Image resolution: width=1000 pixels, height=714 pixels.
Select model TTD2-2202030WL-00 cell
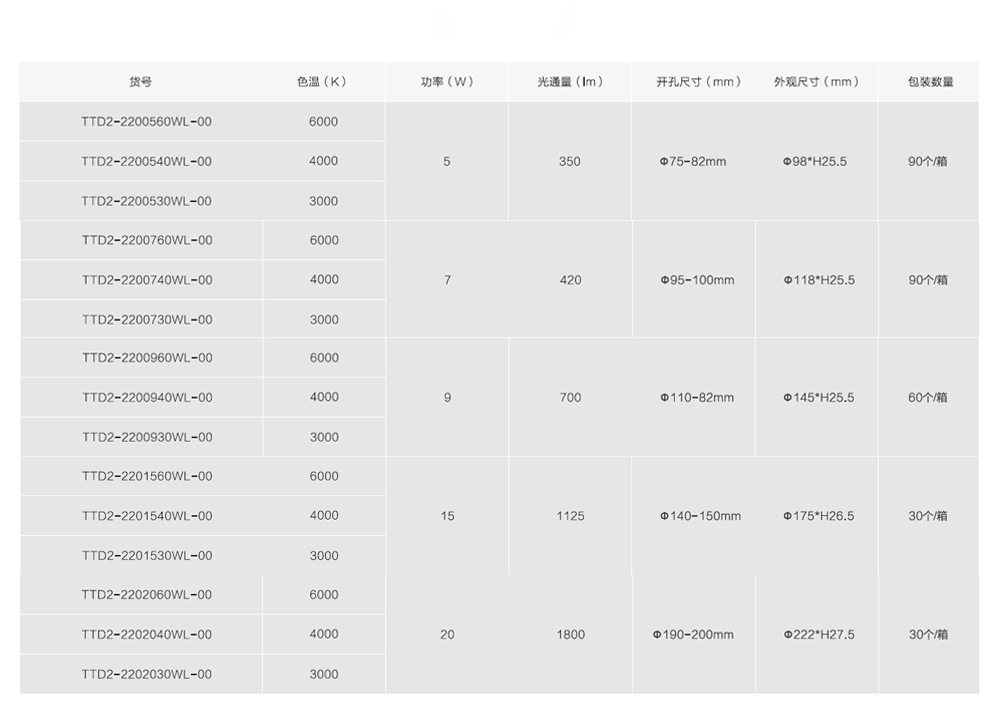[147, 674]
